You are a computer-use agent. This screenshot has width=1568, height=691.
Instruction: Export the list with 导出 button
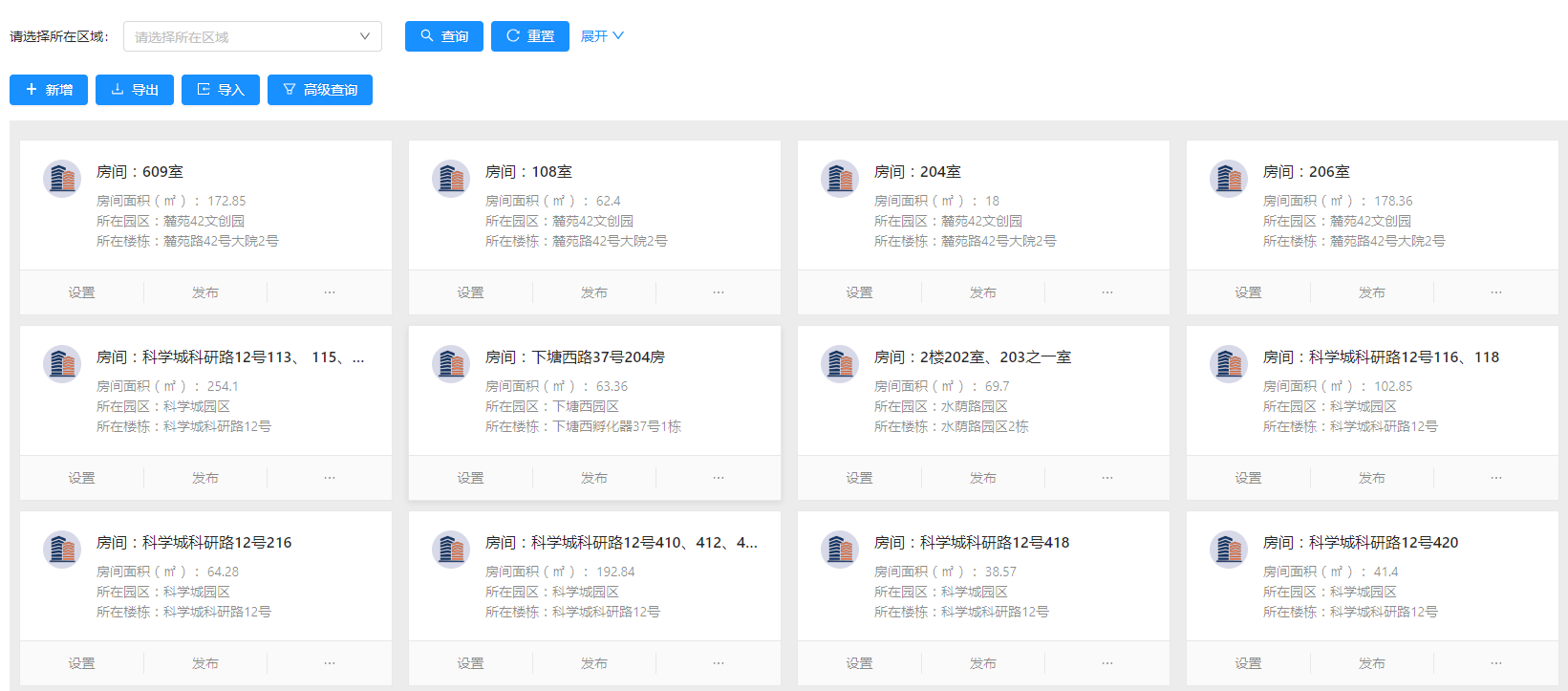tap(135, 90)
